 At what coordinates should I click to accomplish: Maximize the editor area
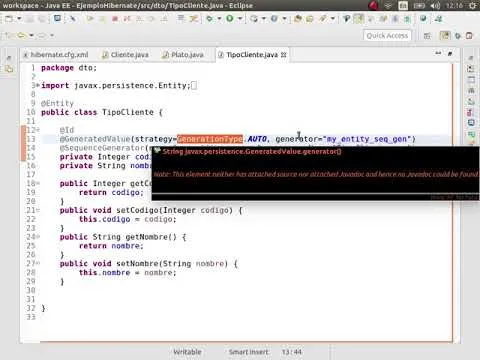(x=450, y=53)
